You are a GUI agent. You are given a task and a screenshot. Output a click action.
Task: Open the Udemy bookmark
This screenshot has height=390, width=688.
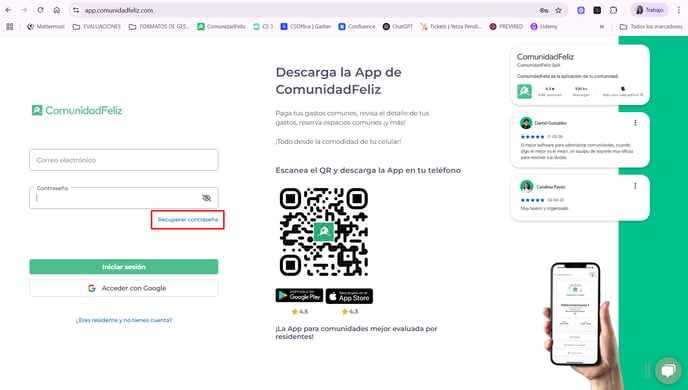[x=544, y=26]
